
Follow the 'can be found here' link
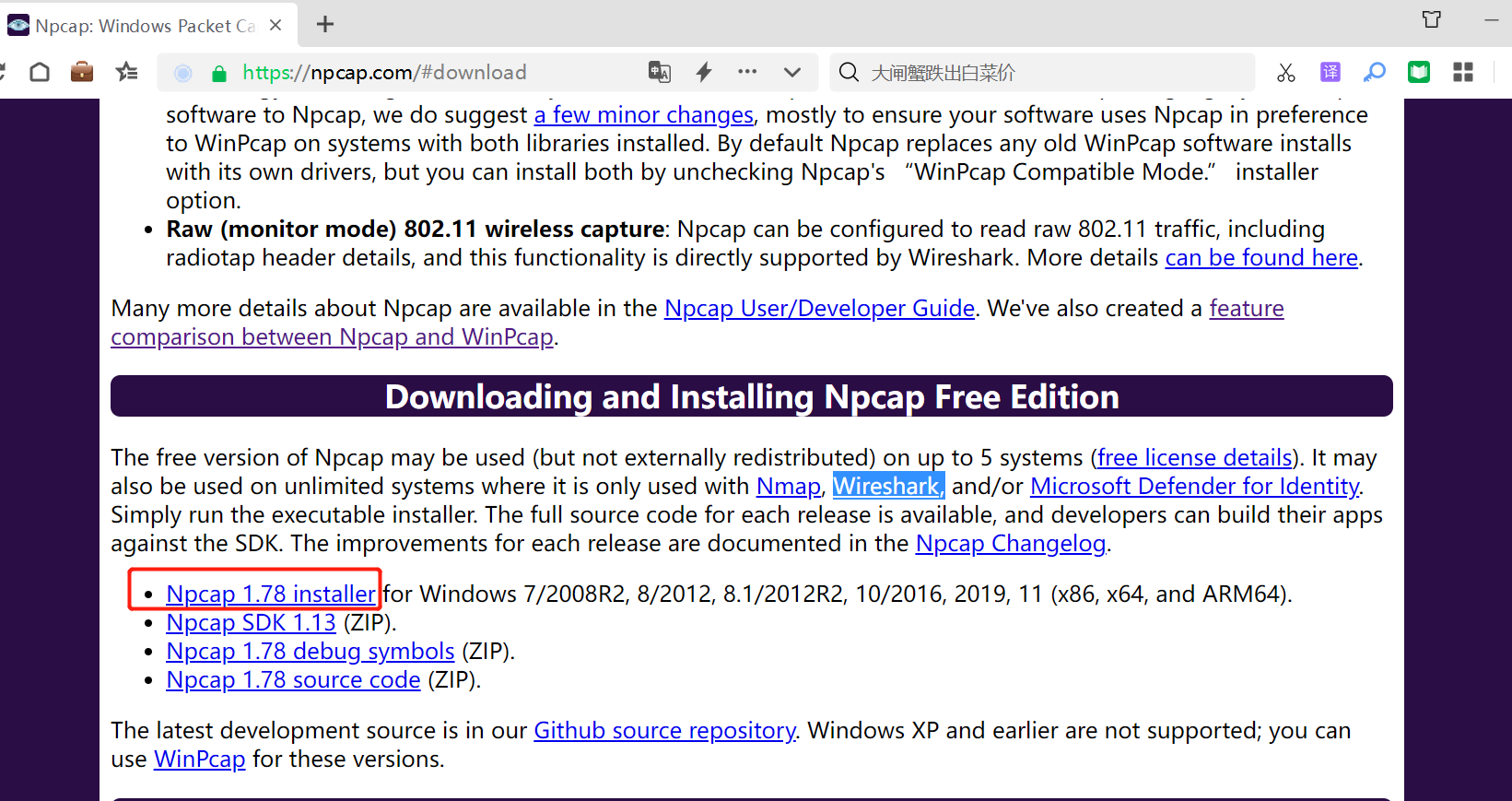pyautogui.click(x=1261, y=258)
